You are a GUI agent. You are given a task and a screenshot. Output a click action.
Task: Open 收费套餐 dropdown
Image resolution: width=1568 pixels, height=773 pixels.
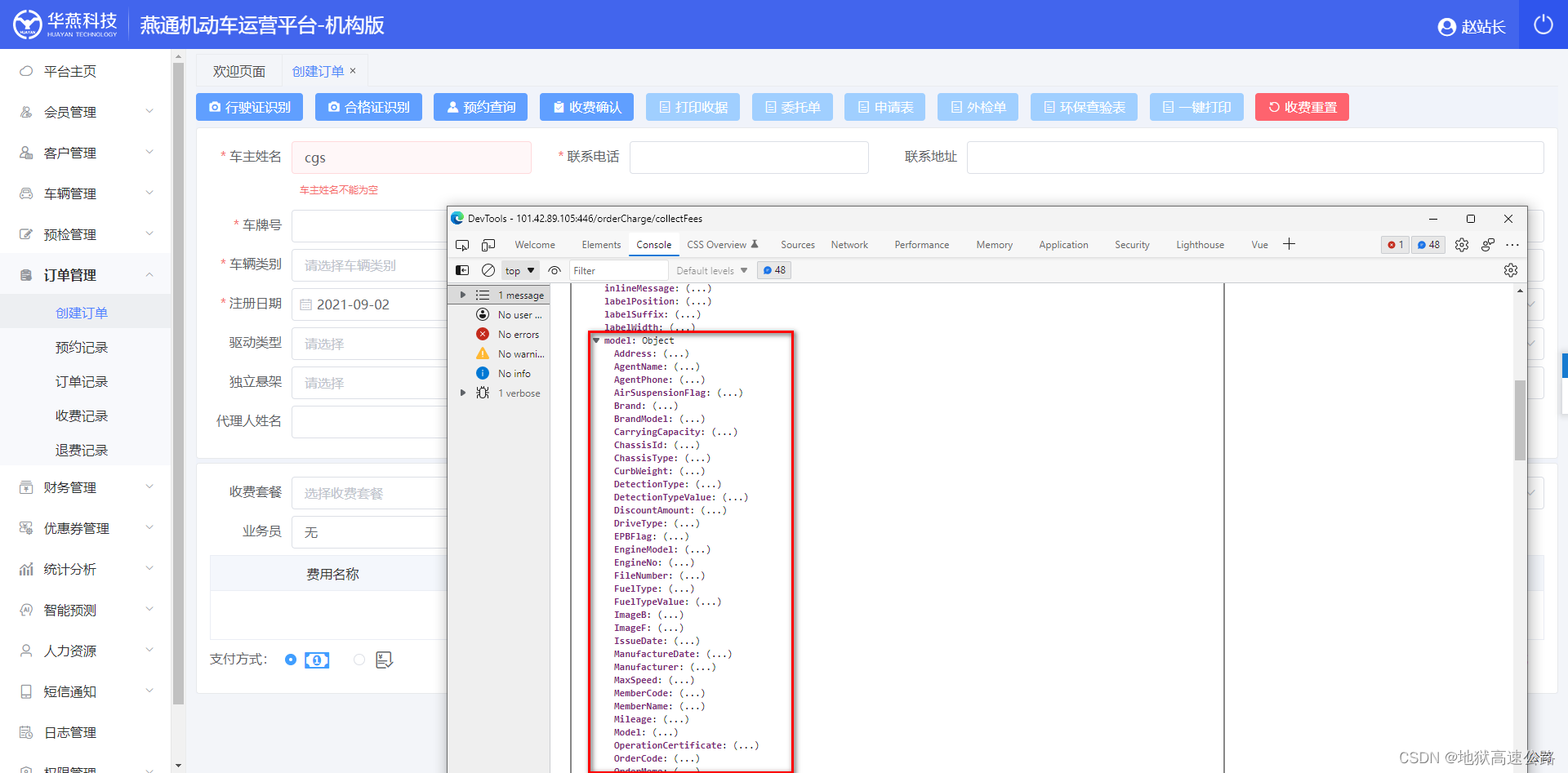point(369,493)
